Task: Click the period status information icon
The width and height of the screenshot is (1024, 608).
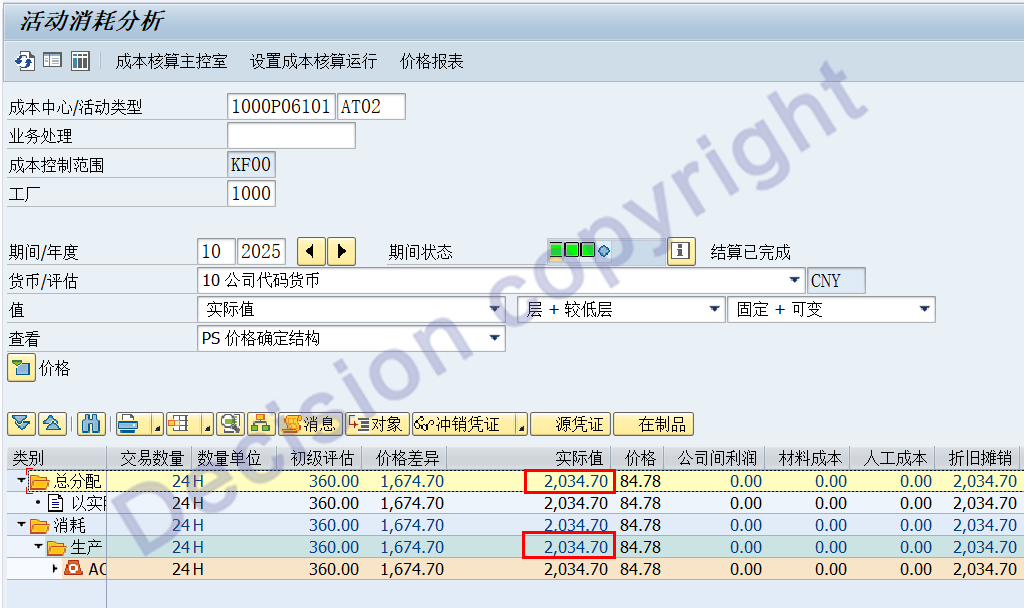Action: 681,251
